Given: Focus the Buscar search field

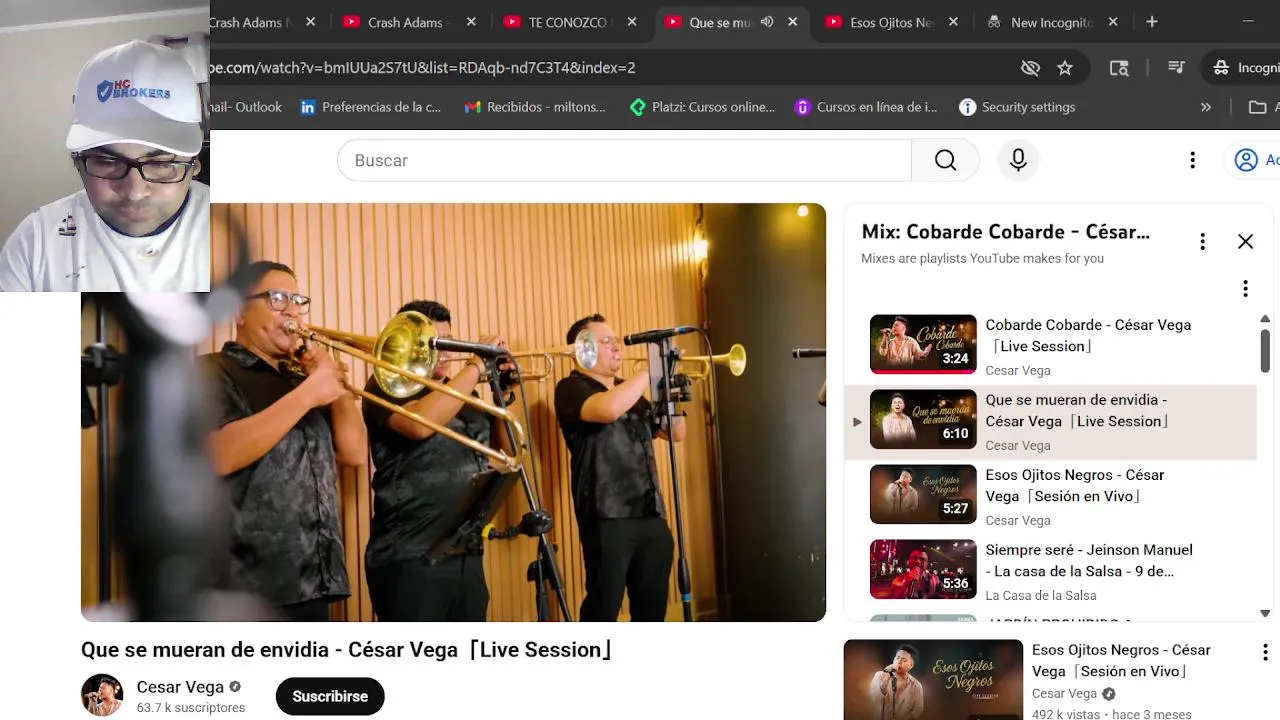Looking at the screenshot, I should tap(624, 160).
